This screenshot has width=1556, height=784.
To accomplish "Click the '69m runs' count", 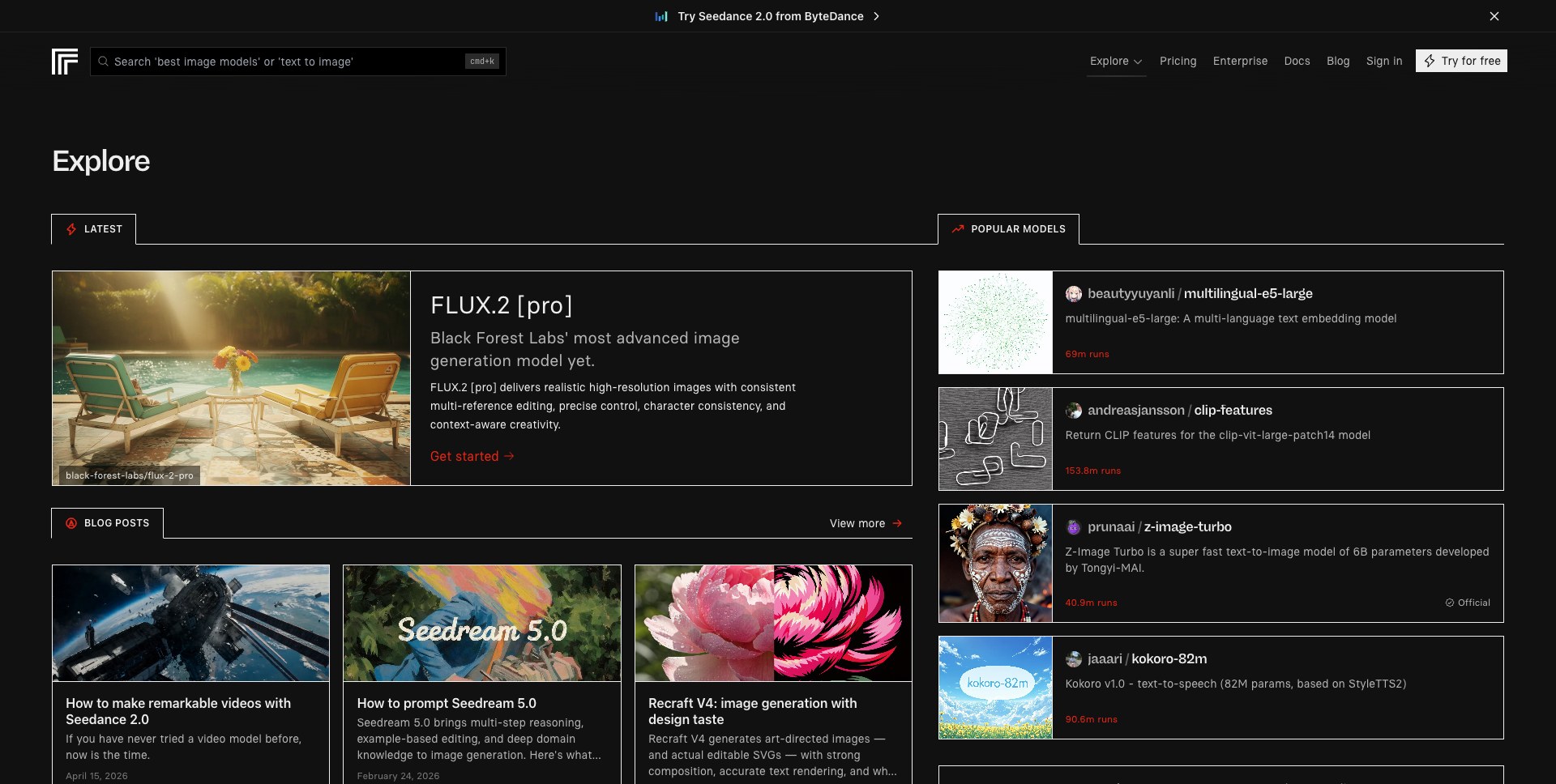I will click(1087, 354).
